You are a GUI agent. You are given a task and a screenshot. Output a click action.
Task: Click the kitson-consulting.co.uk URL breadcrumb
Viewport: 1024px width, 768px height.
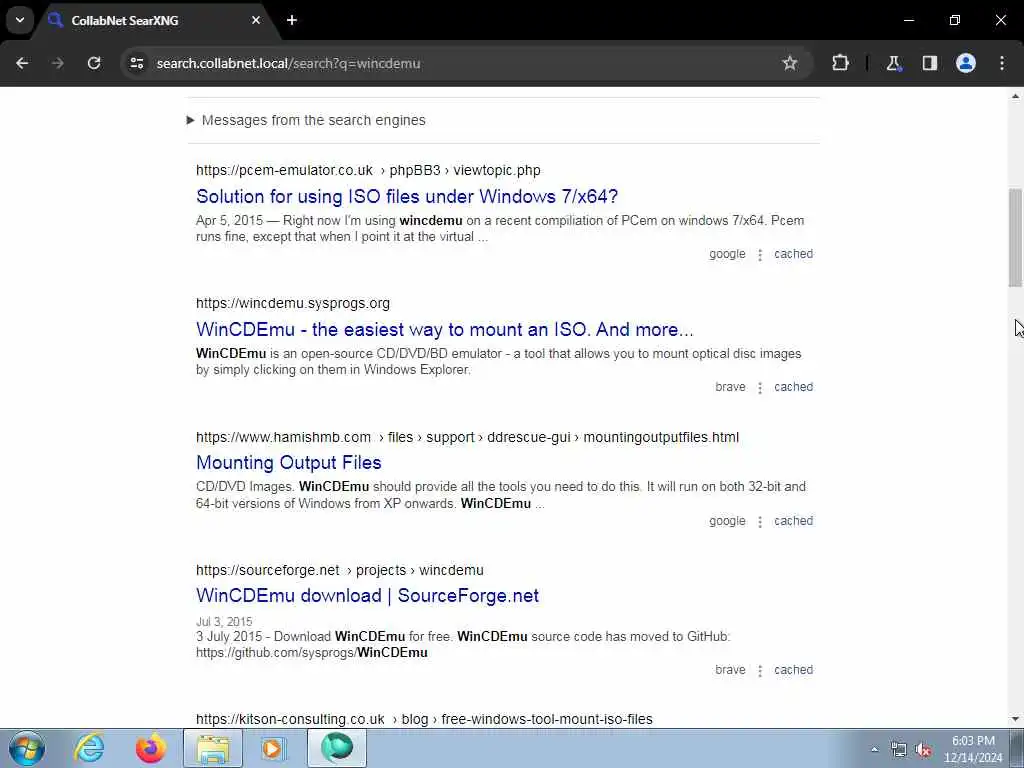pyautogui.click(x=424, y=719)
